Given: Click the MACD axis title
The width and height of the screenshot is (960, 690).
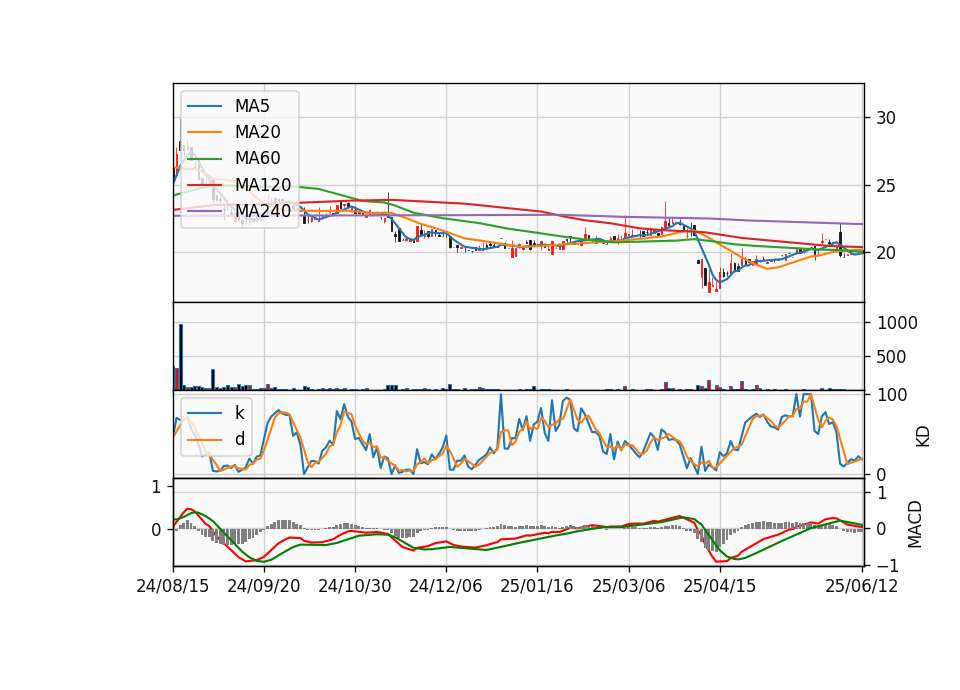Looking at the screenshot, I should tap(915, 524).
